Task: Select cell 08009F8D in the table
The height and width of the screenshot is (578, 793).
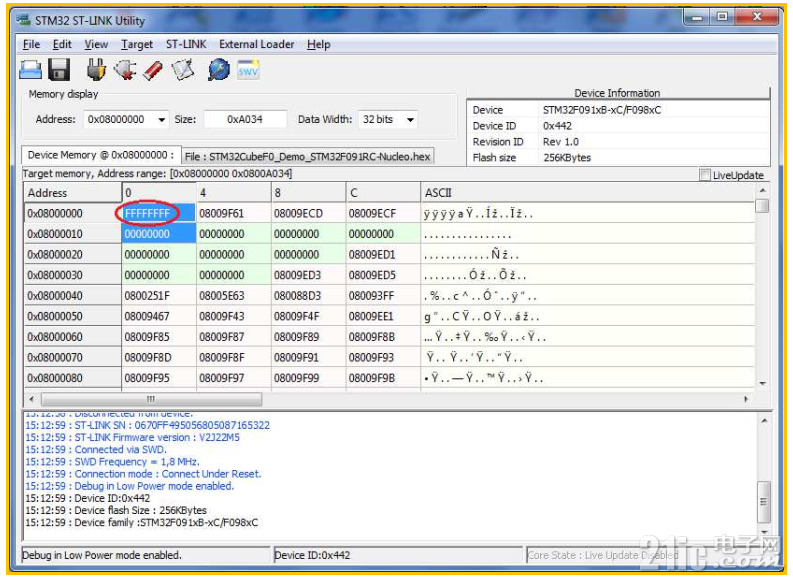Action: (x=158, y=358)
